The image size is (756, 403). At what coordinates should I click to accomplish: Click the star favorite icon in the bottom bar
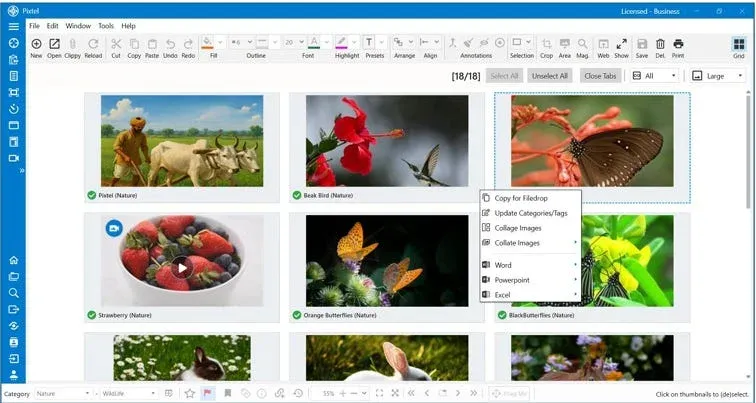click(x=189, y=393)
